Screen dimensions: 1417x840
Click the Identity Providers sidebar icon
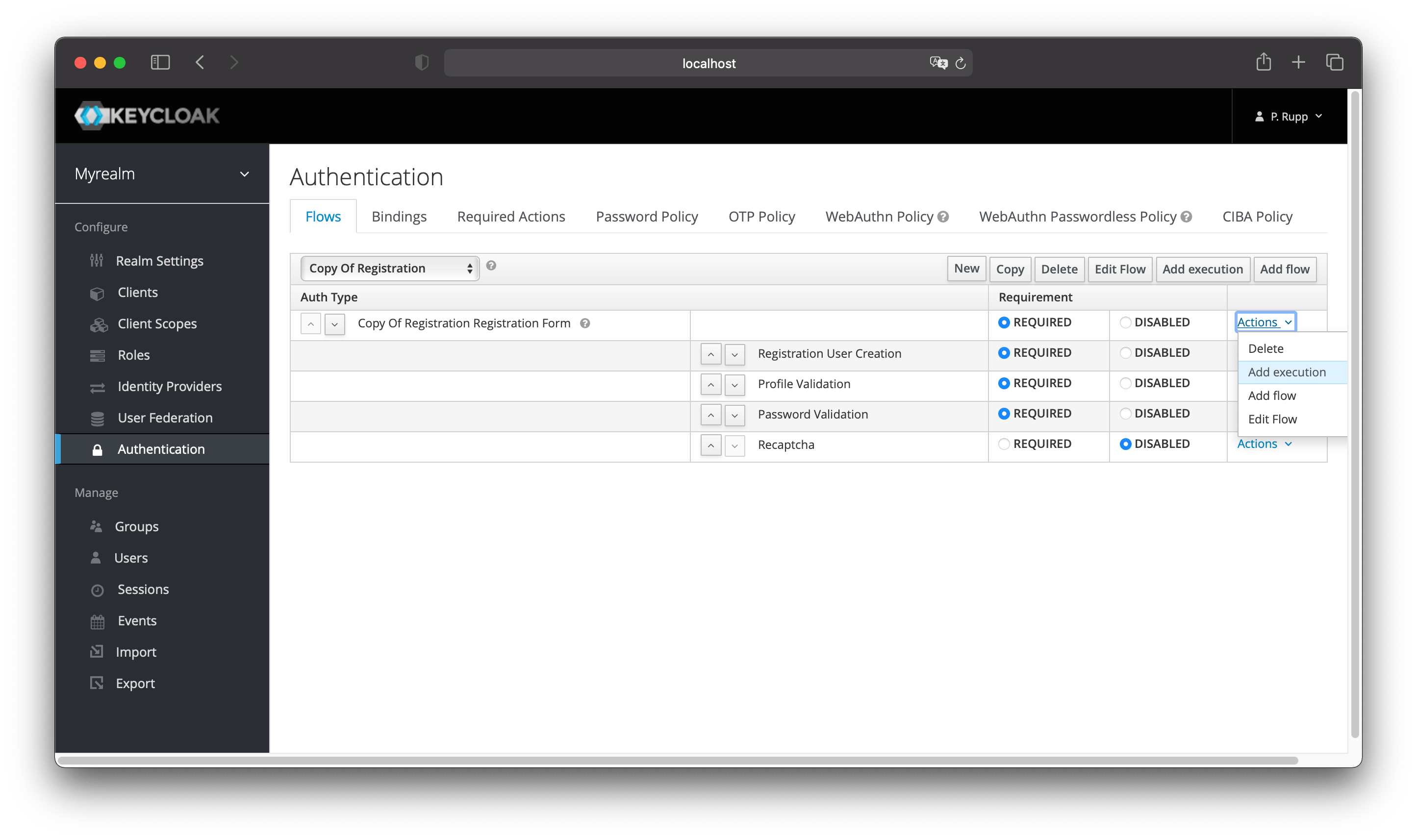(96, 386)
